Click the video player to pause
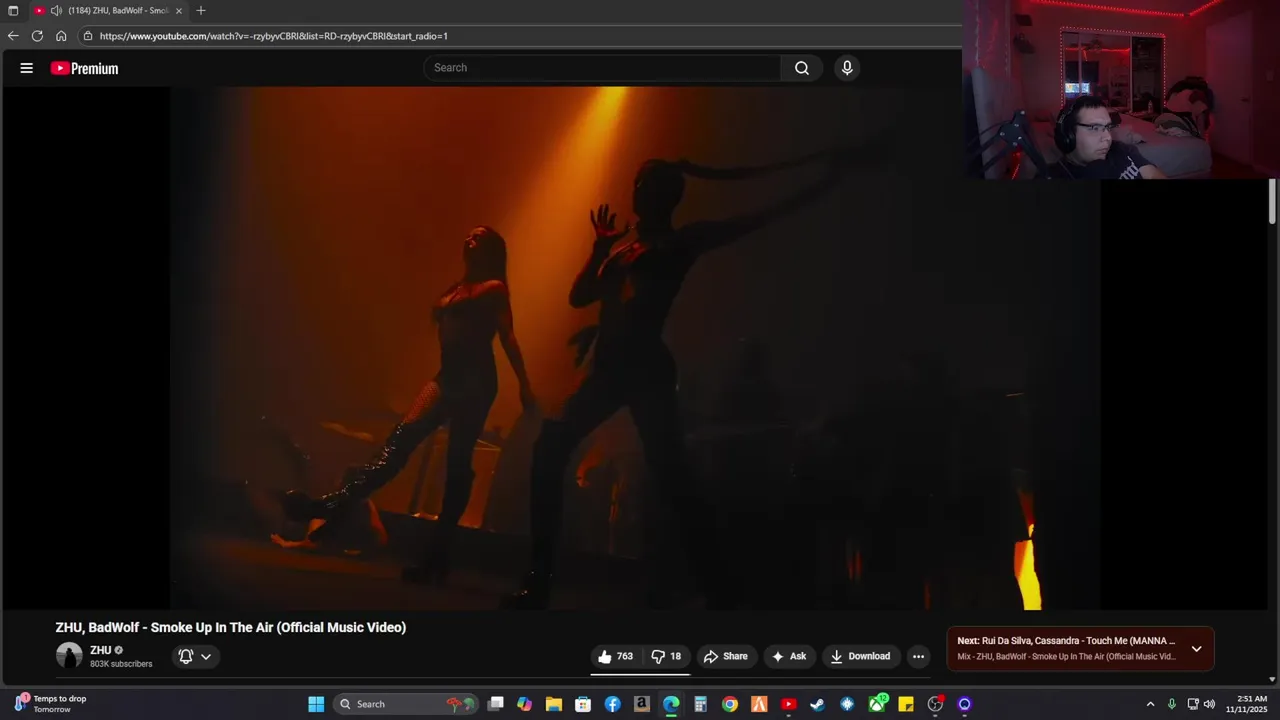1280x720 pixels. (635, 348)
